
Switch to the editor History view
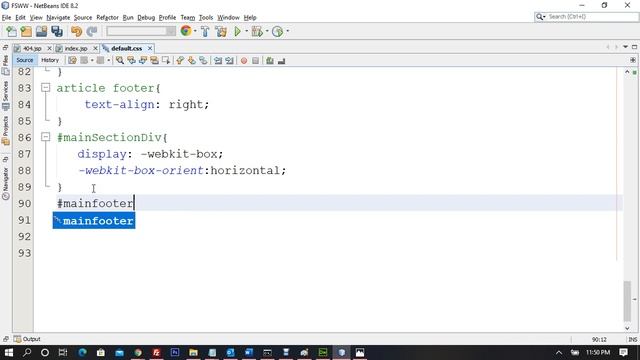click(50, 60)
